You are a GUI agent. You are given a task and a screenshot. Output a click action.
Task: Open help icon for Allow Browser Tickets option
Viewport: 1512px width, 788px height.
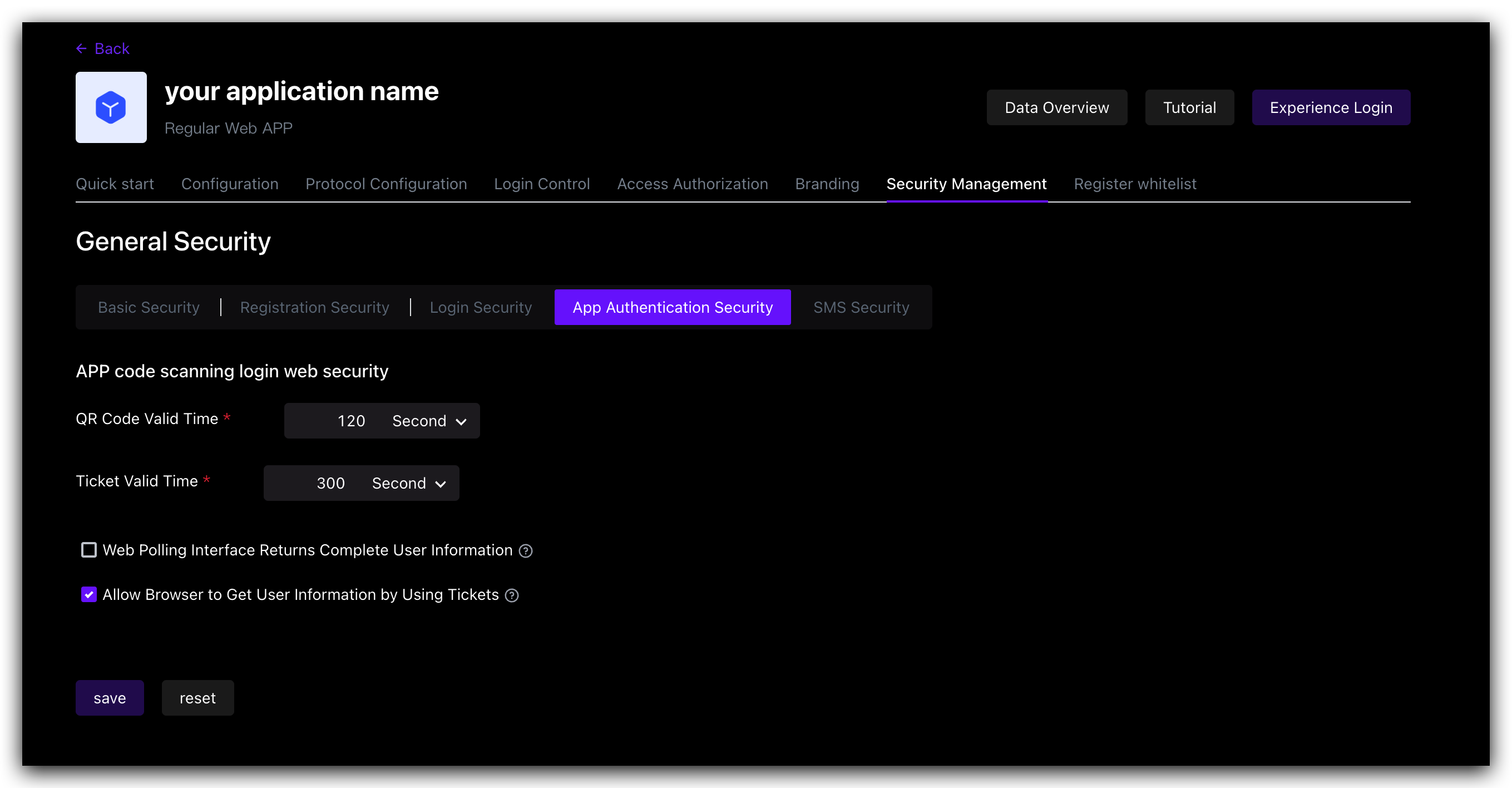pos(512,595)
